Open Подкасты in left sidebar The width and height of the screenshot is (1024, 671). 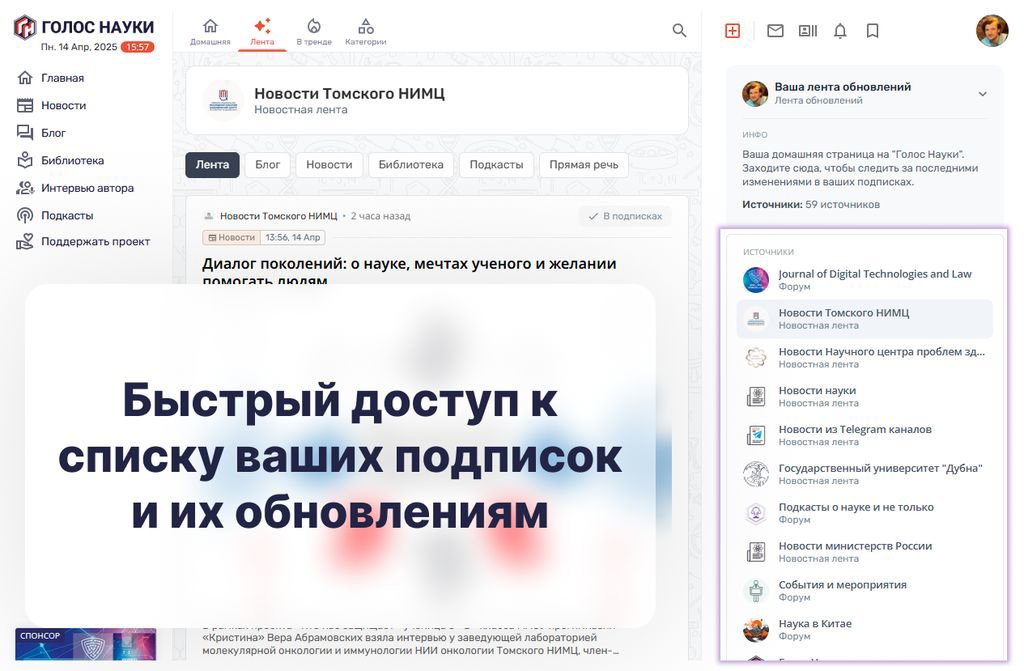tap(67, 215)
